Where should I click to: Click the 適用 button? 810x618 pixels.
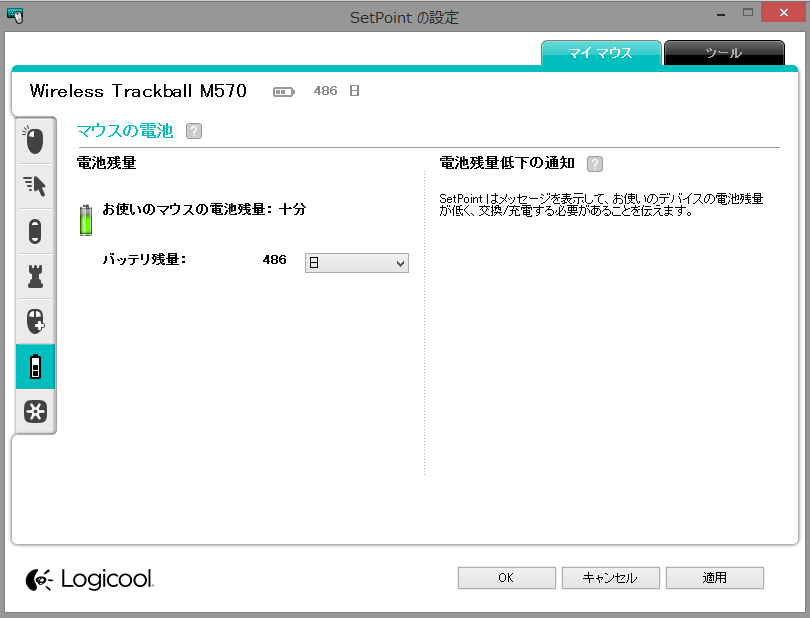point(714,578)
